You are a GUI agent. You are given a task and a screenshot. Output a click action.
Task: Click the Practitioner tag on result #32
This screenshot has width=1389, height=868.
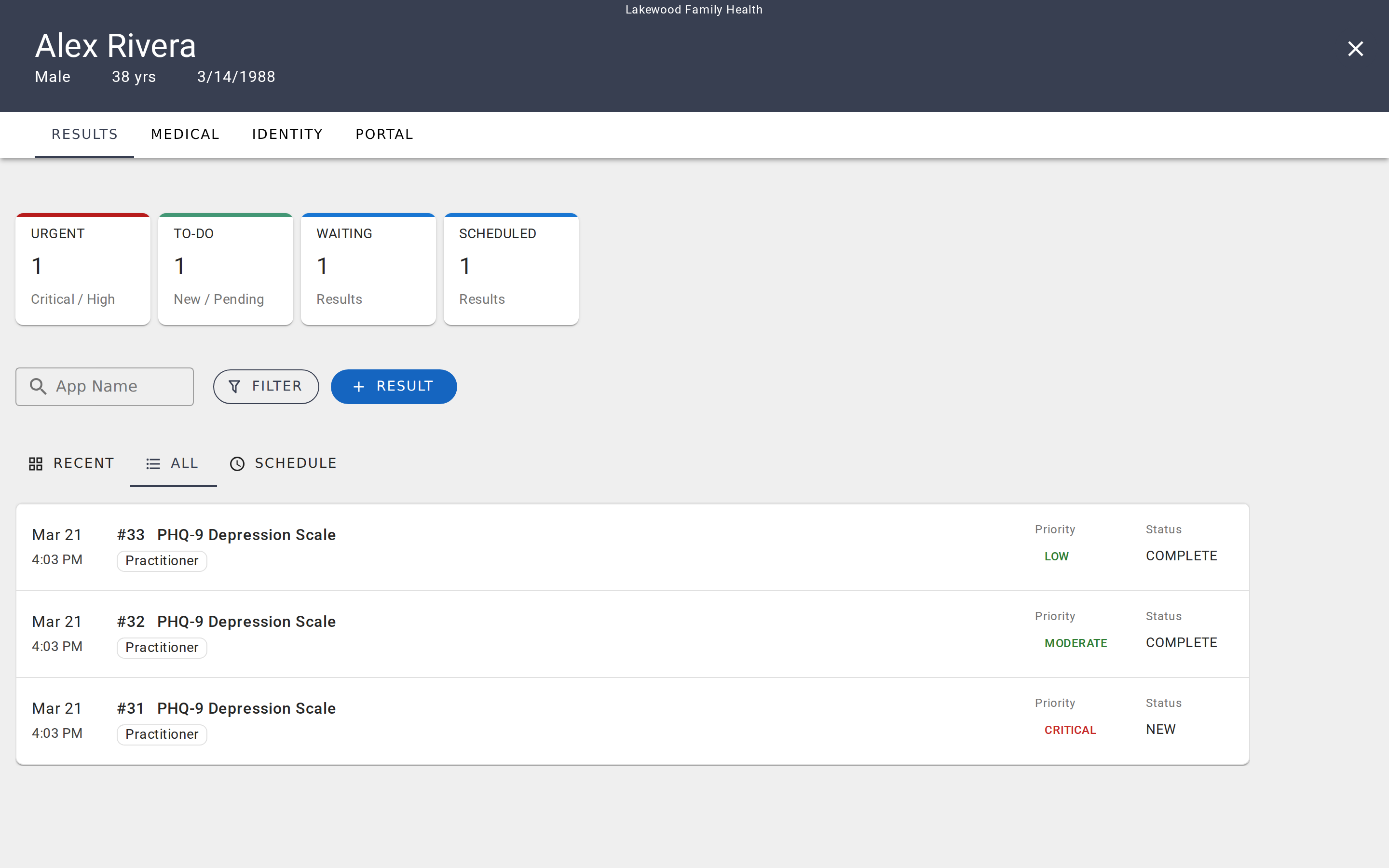[162, 648]
